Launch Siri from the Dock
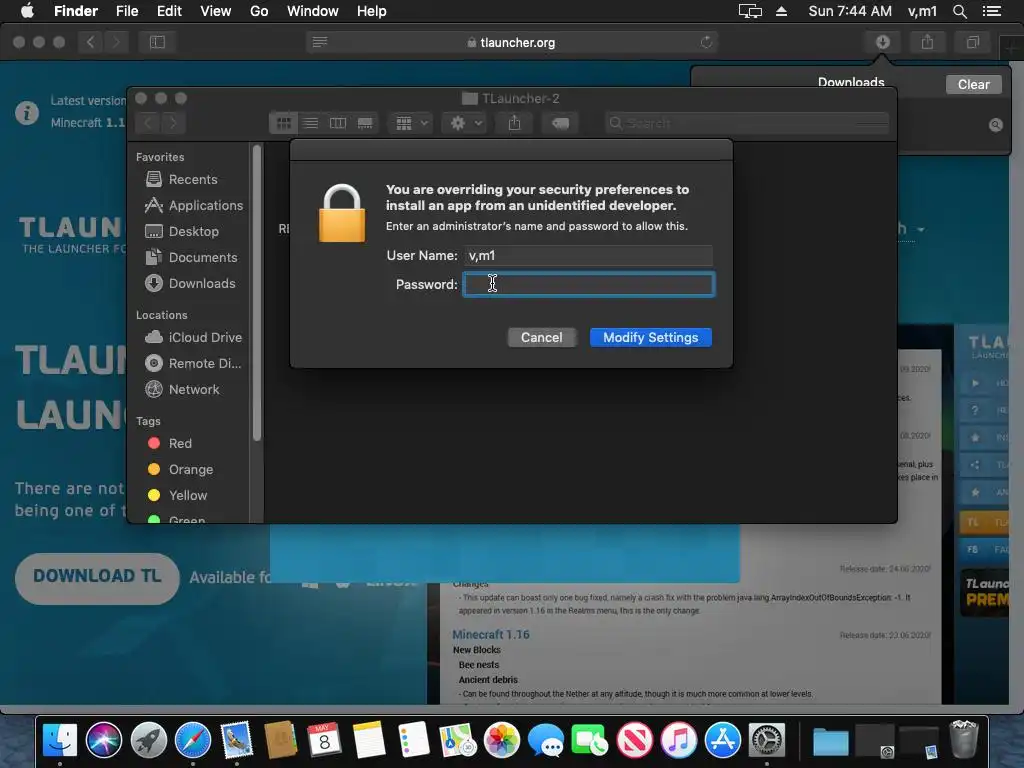The height and width of the screenshot is (768, 1024). pos(104,741)
